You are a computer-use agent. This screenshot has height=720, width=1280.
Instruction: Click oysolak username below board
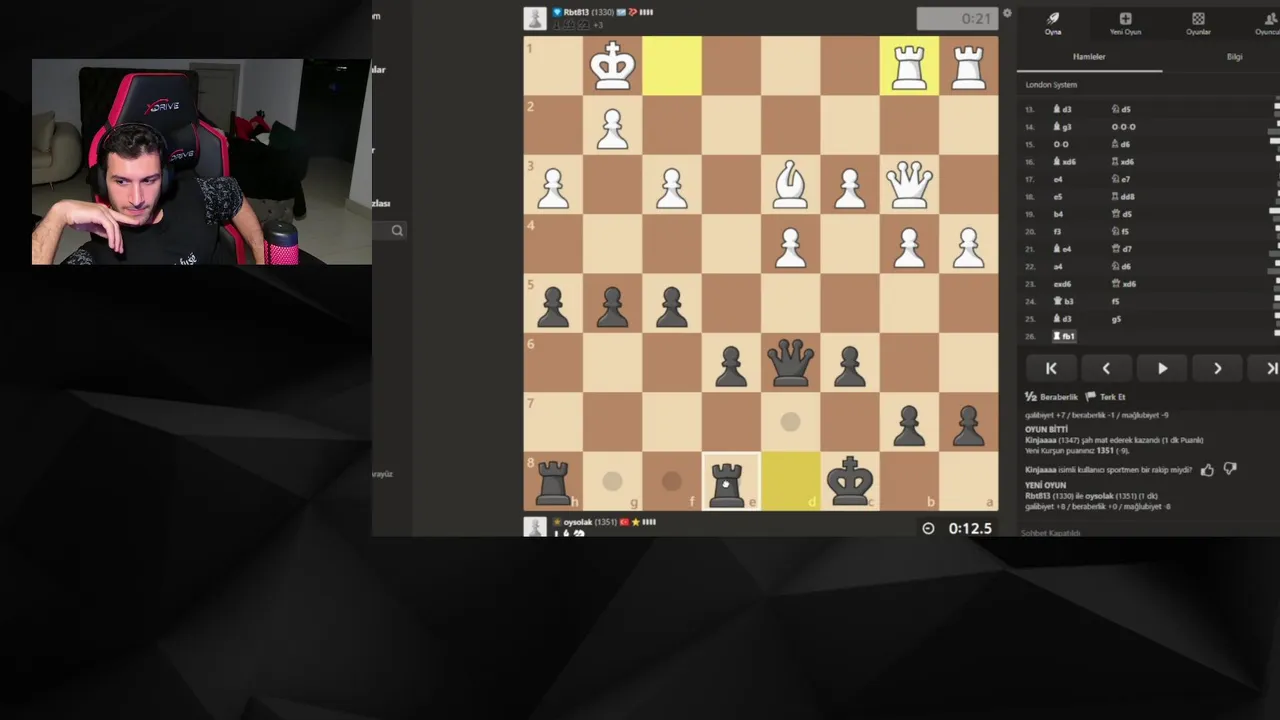[578, 522]
